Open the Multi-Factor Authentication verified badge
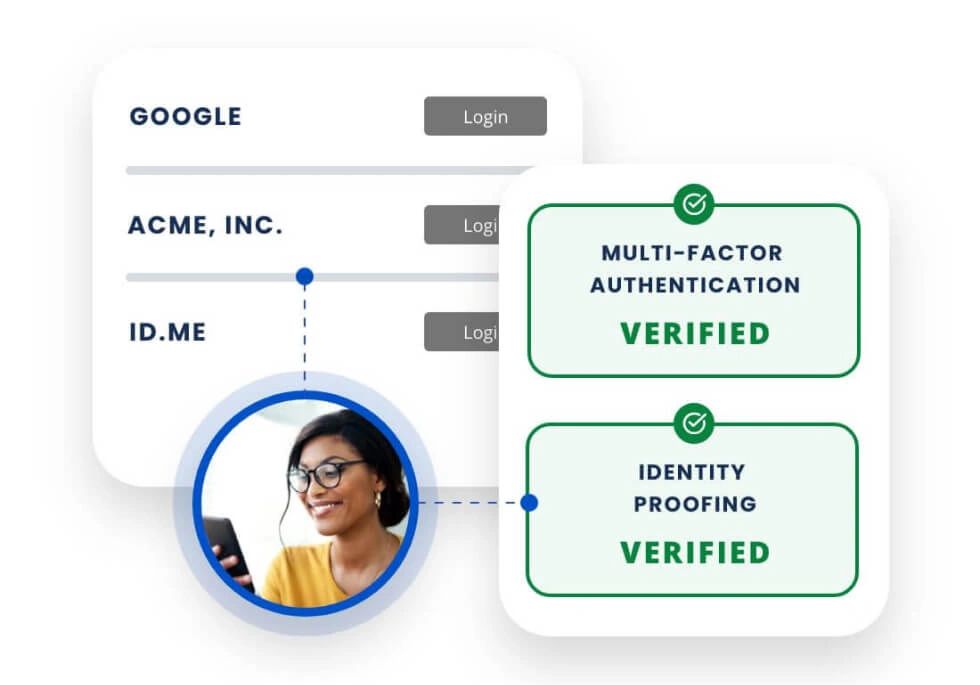Viewport: 980px width, 685px height. coord(694,290)
